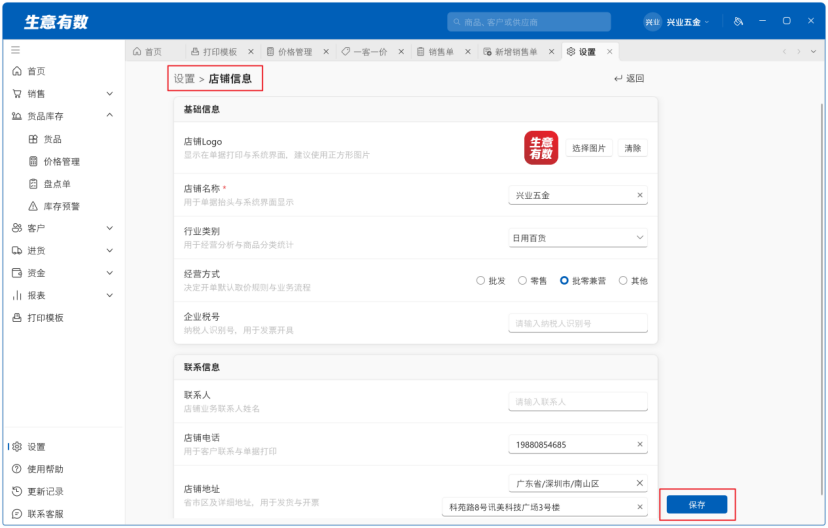
Task: Click the 兴业 account avatar
Action: click(x=653, y=22)
